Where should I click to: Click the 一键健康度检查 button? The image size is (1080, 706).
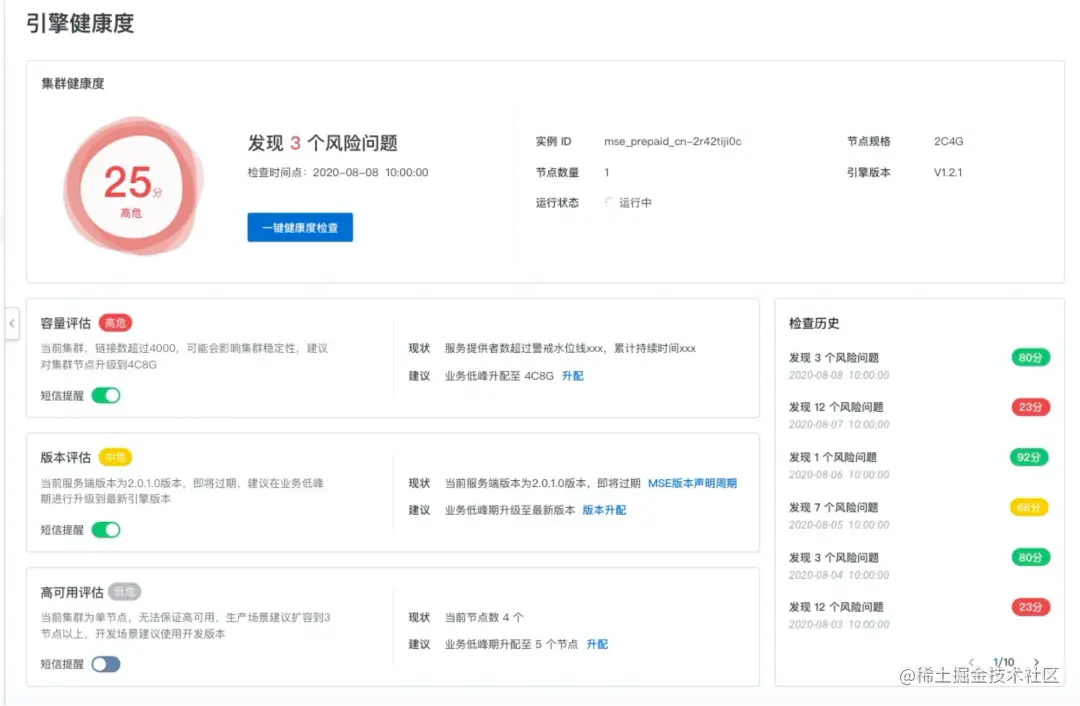300,227
